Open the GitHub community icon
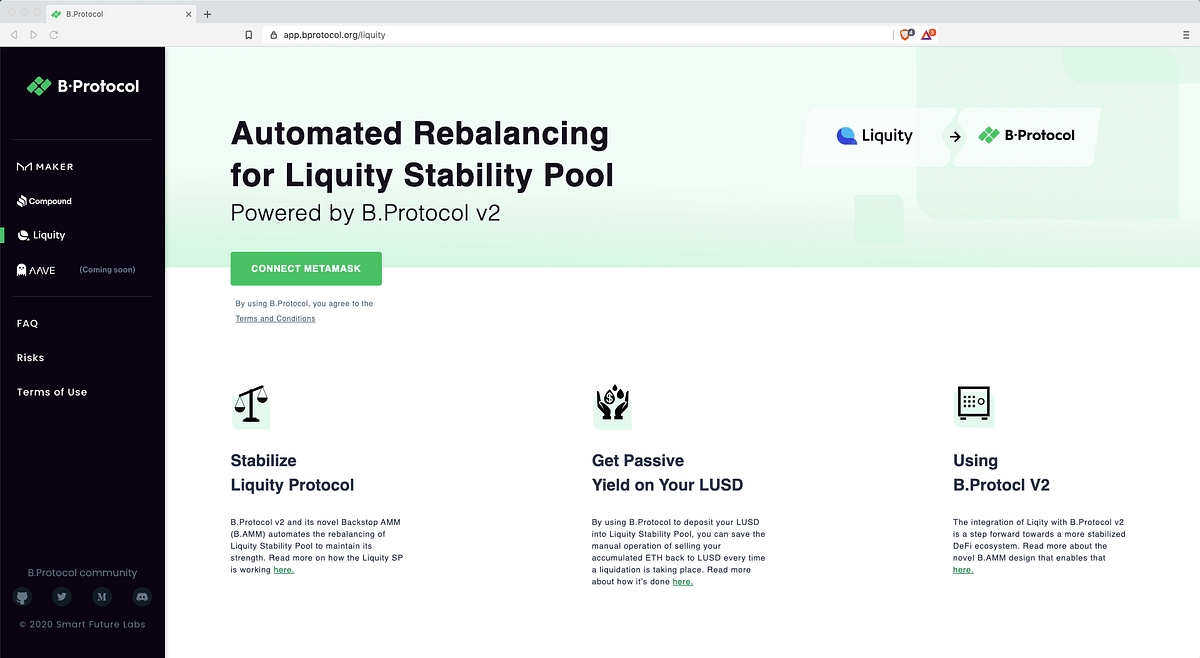The image size is (1200, 658). click(x=22, y=597)
